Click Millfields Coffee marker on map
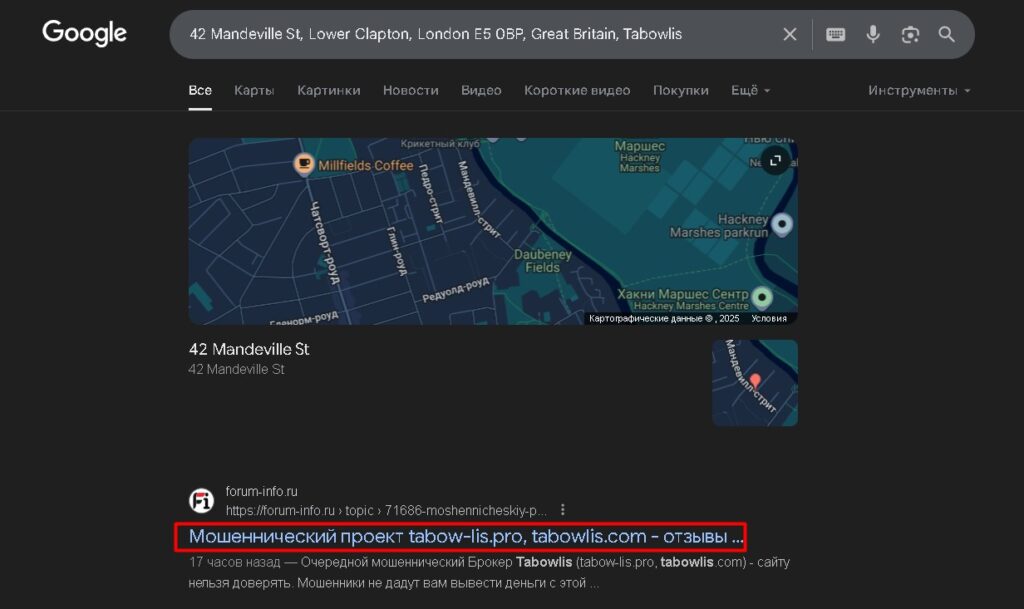1024x609 pixels. pos(304,165)
